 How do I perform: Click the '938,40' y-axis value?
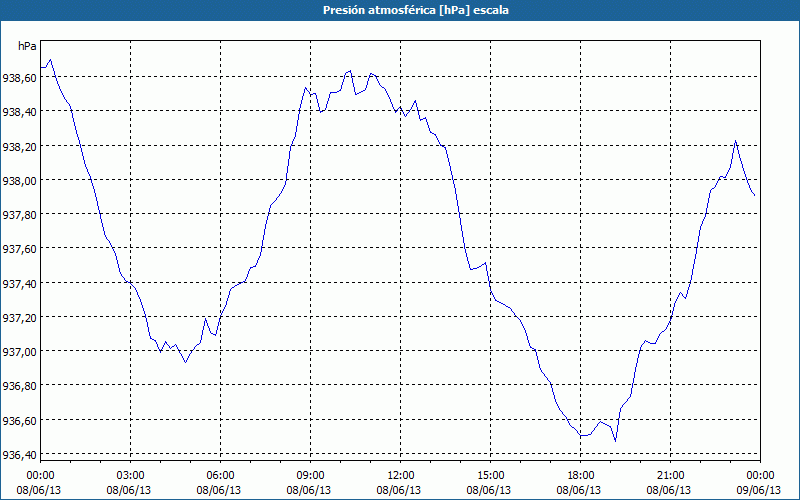coord(19,112)
